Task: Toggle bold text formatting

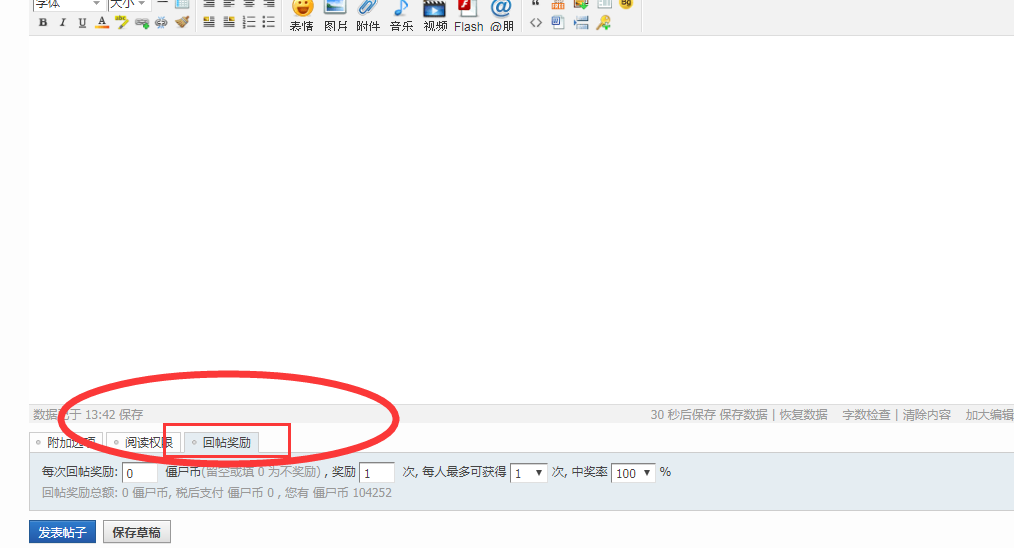Action: [x=43, y=22]
